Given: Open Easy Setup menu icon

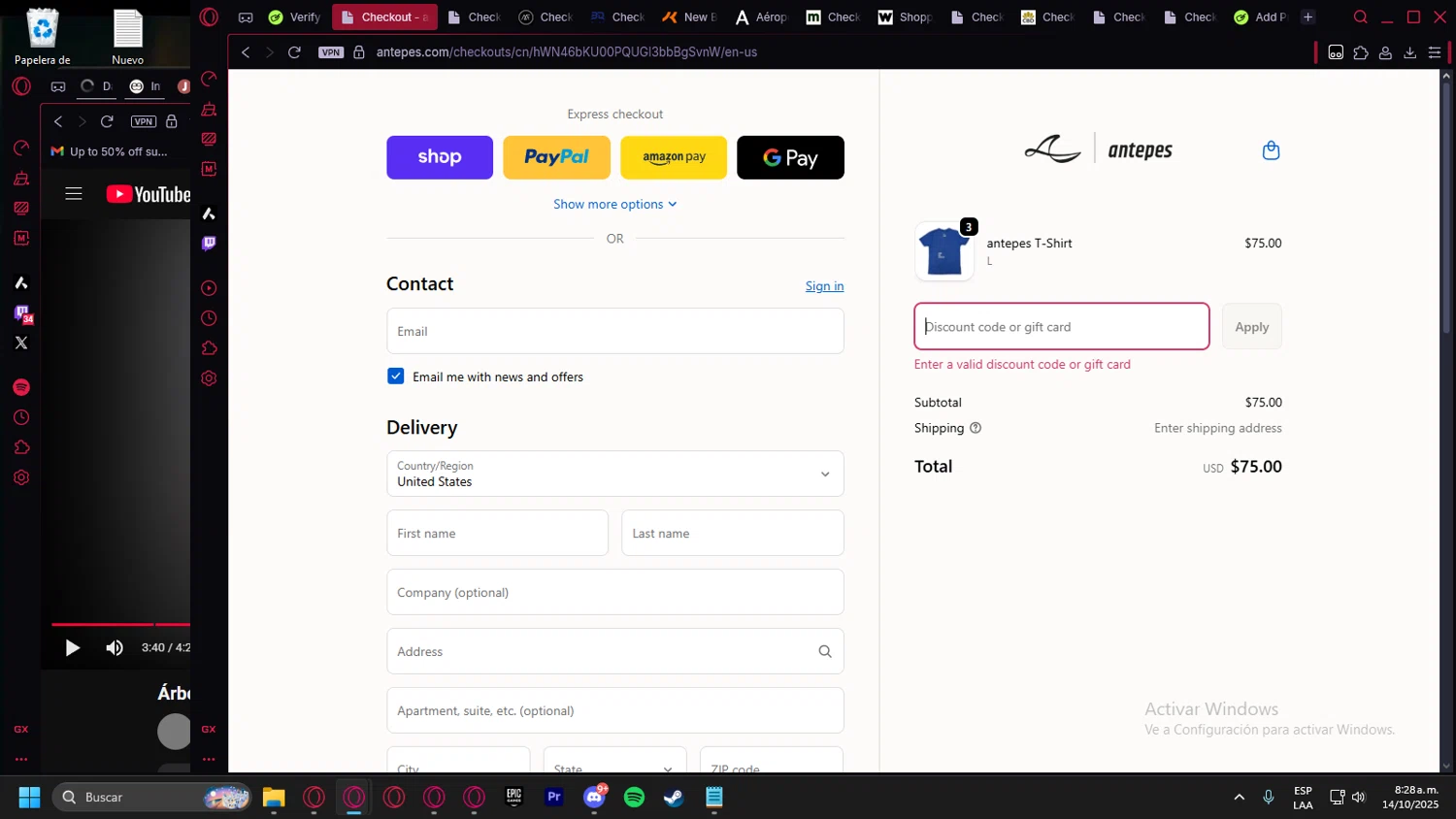Looking at the screenshot, I should (1435, 52).
